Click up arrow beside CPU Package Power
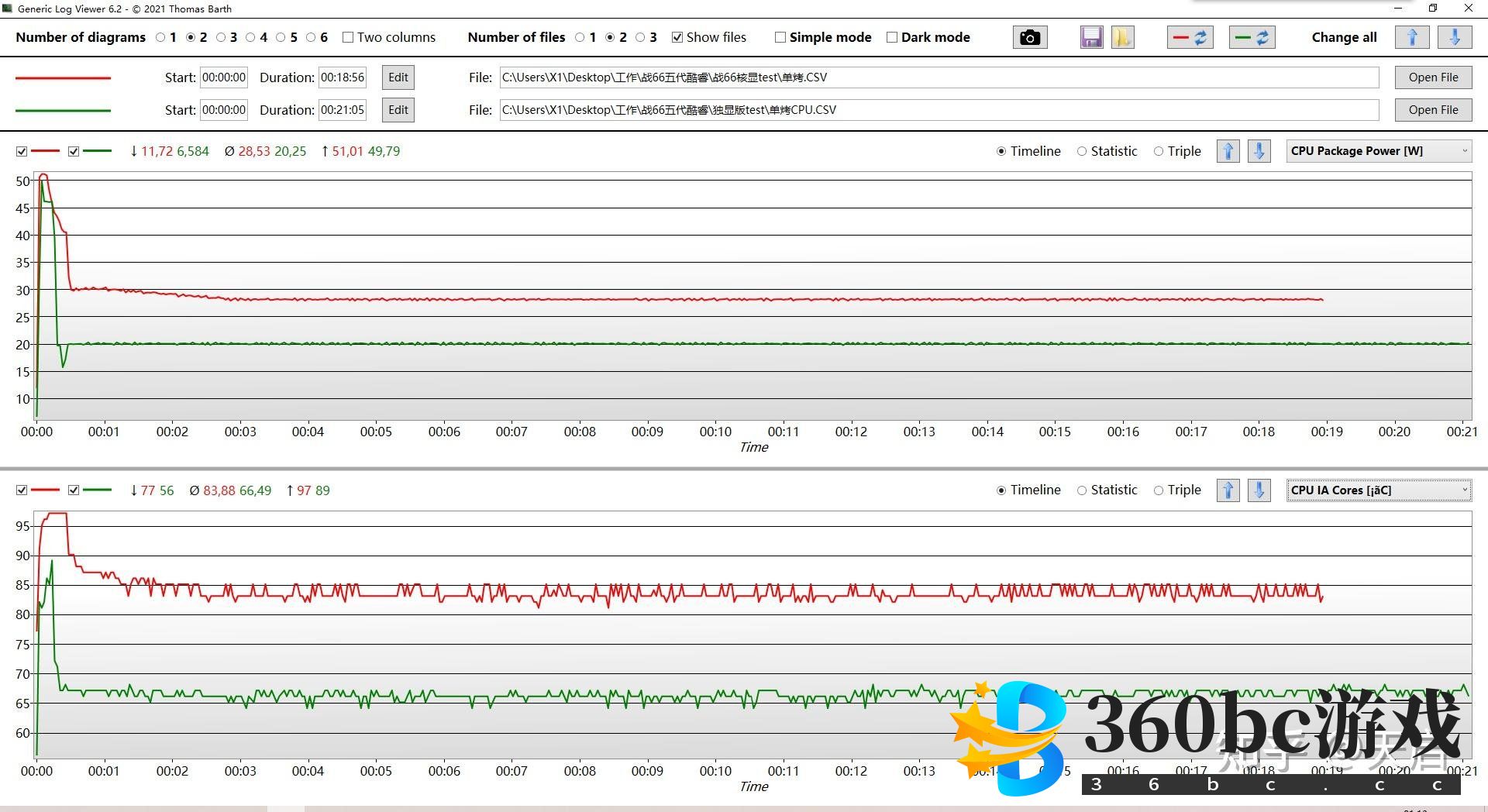This screenshot has height=812, width=1488. [x=1228, y=151]
